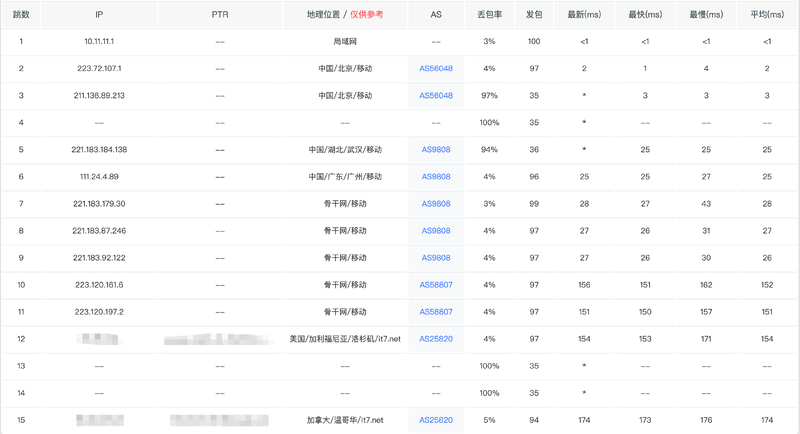This screenshot has height=434, width=800.
Task: Click sent packets value 100 in hop 1
Action: tap(534, 41)
